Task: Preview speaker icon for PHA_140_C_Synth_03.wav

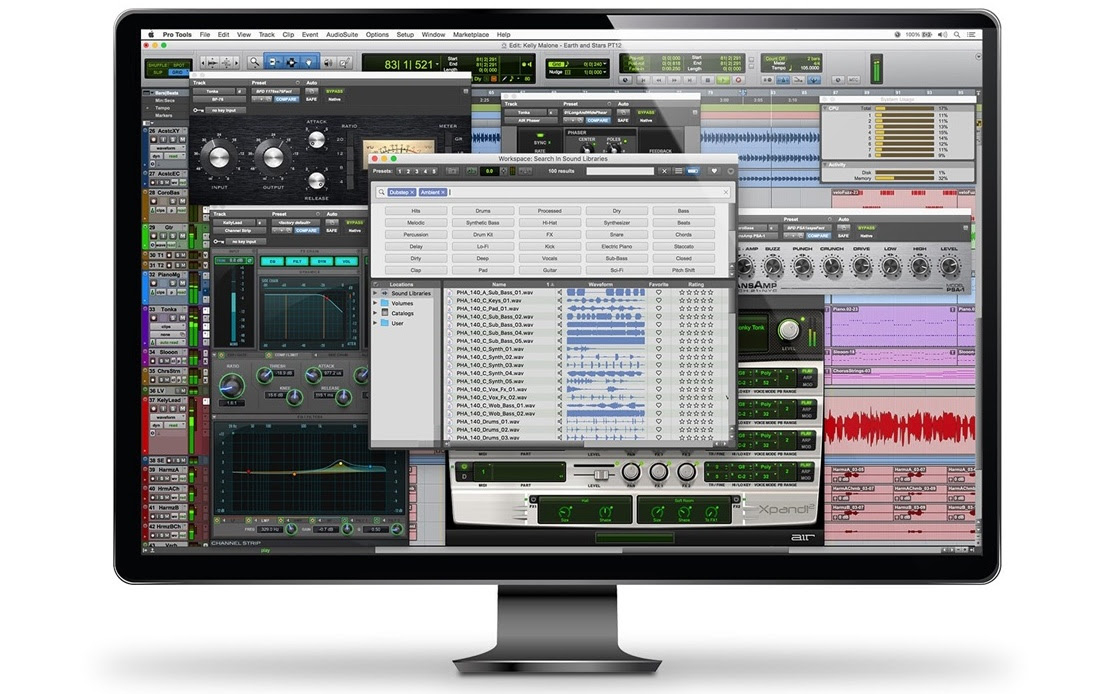Action: pos(560,365)
